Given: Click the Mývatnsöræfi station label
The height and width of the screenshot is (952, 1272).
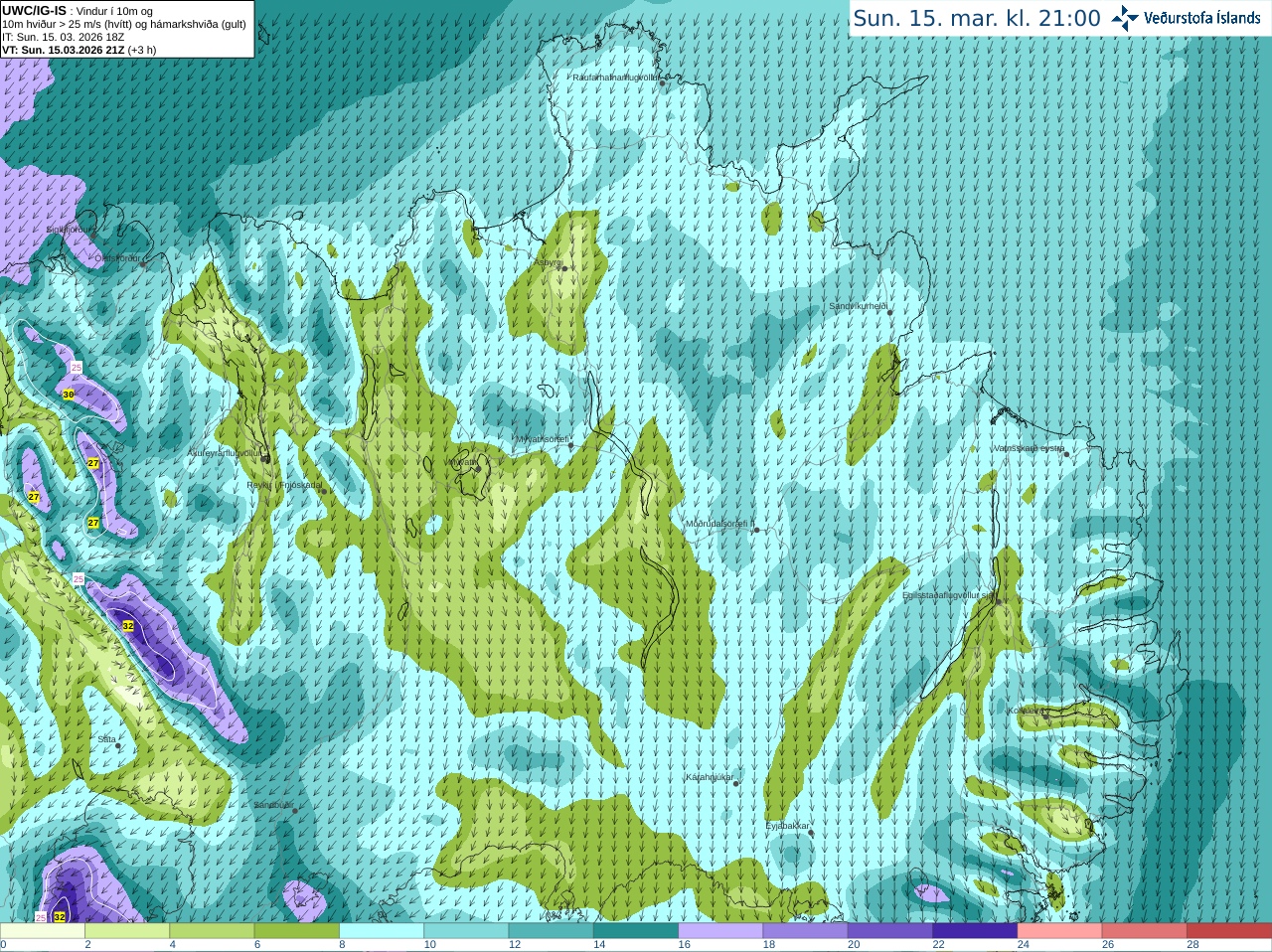Looking at the screenshot, I should coord(542,438).
